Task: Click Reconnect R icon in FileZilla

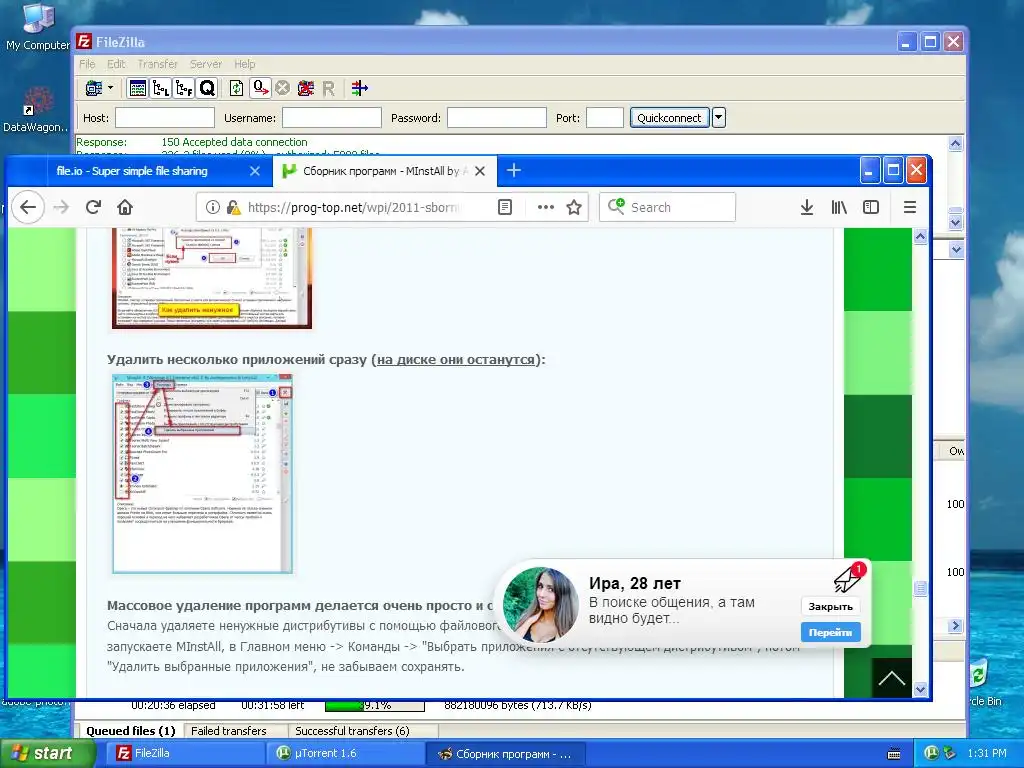Action: click(x=328, y=88)
